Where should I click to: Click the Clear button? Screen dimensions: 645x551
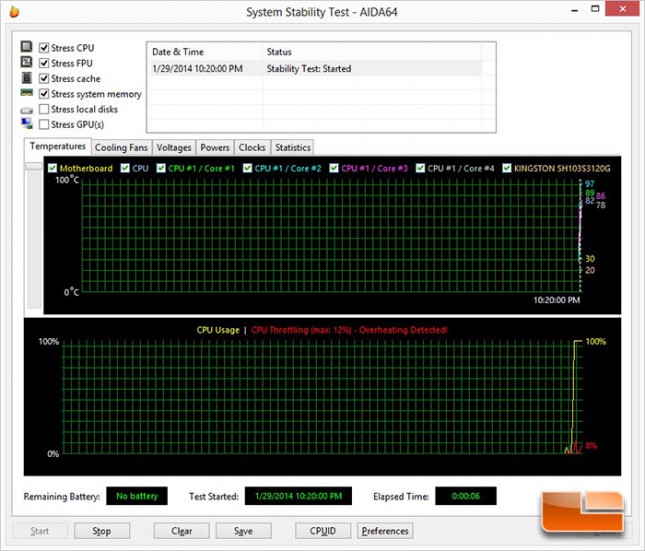point(181,531)
